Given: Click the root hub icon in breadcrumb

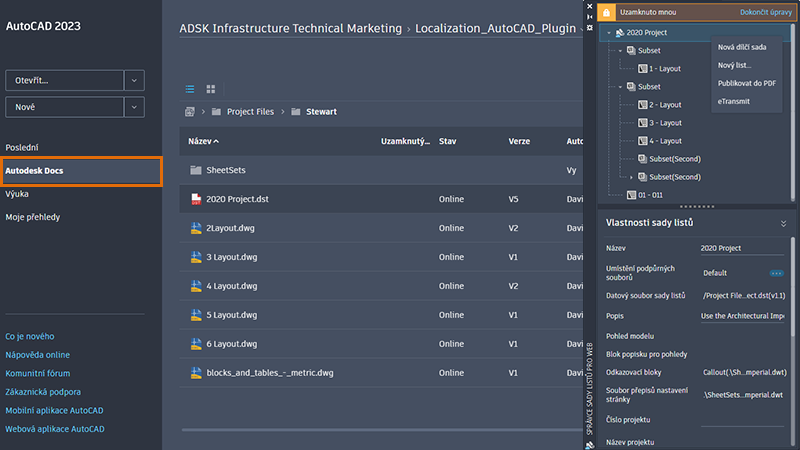Looking at the screenshot, I should click(190, 112).
